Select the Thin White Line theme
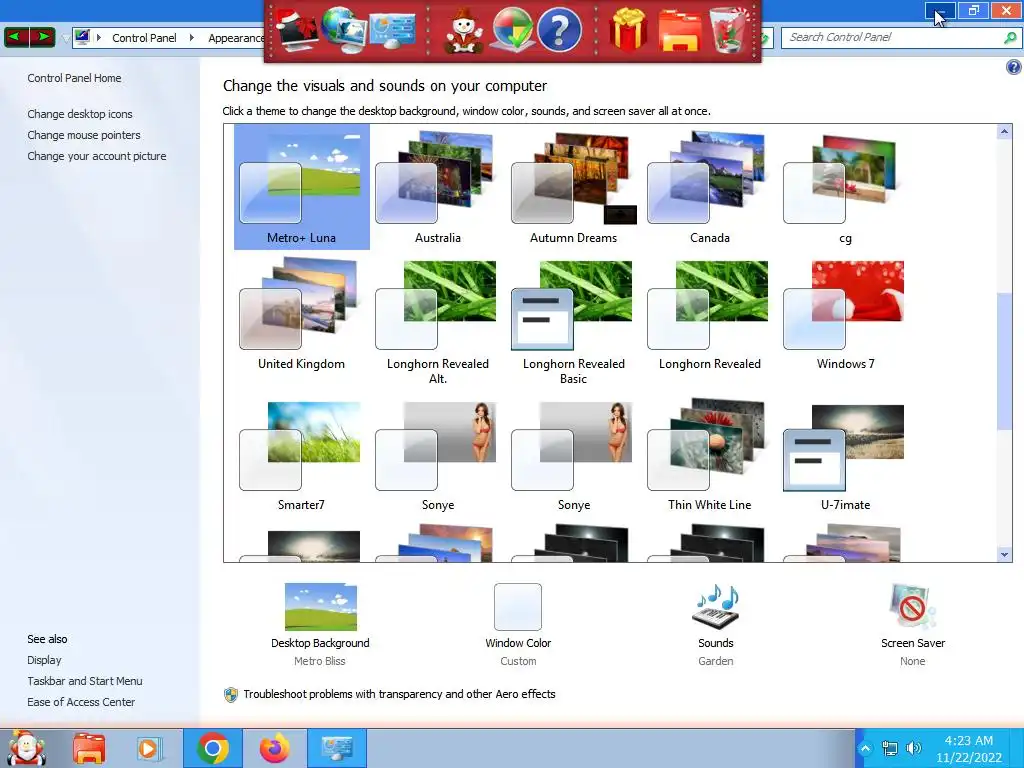The width and height of the screenshot is (1024, 768). click(710, 456)
